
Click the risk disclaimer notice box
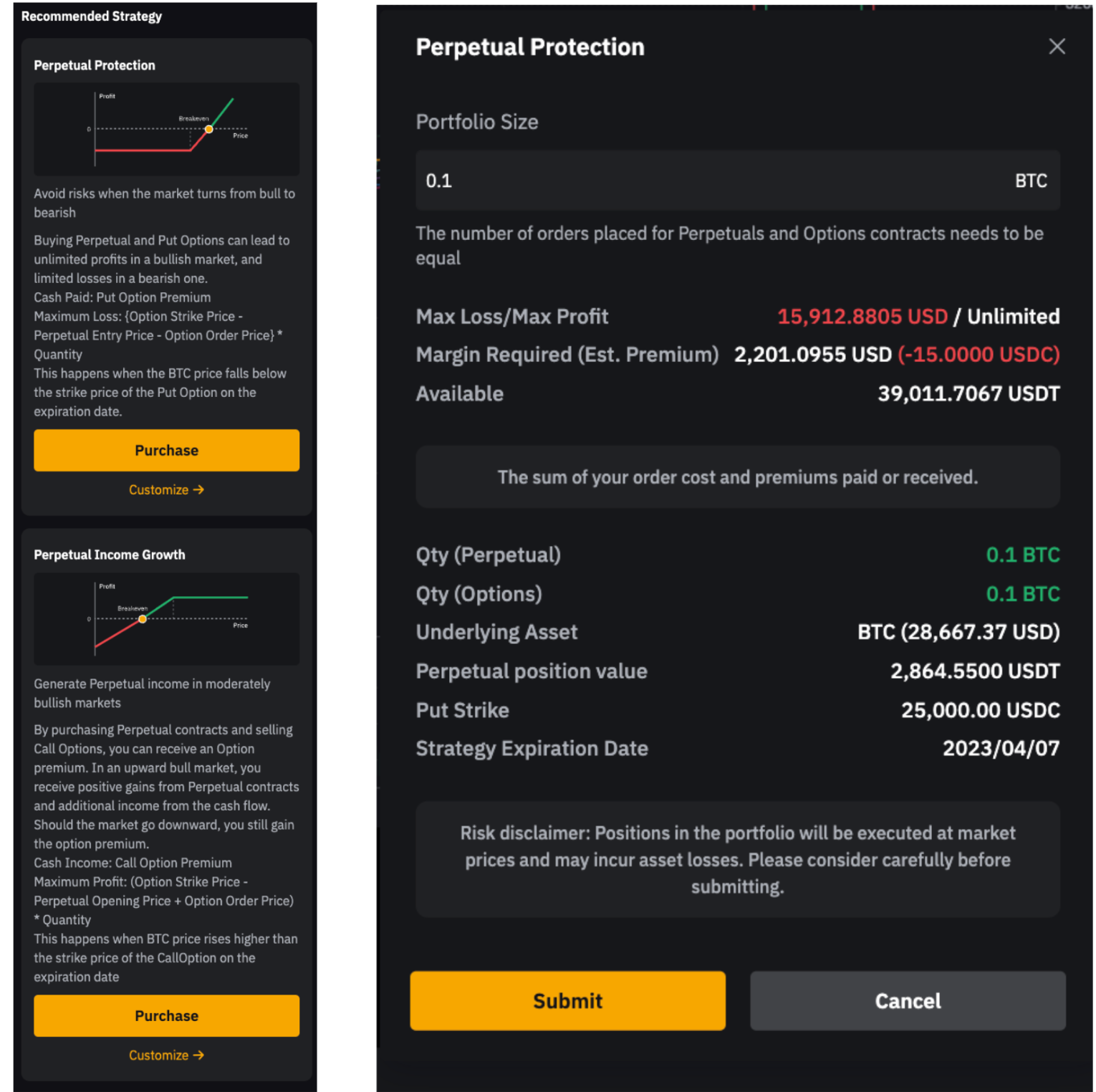[738, 859]
